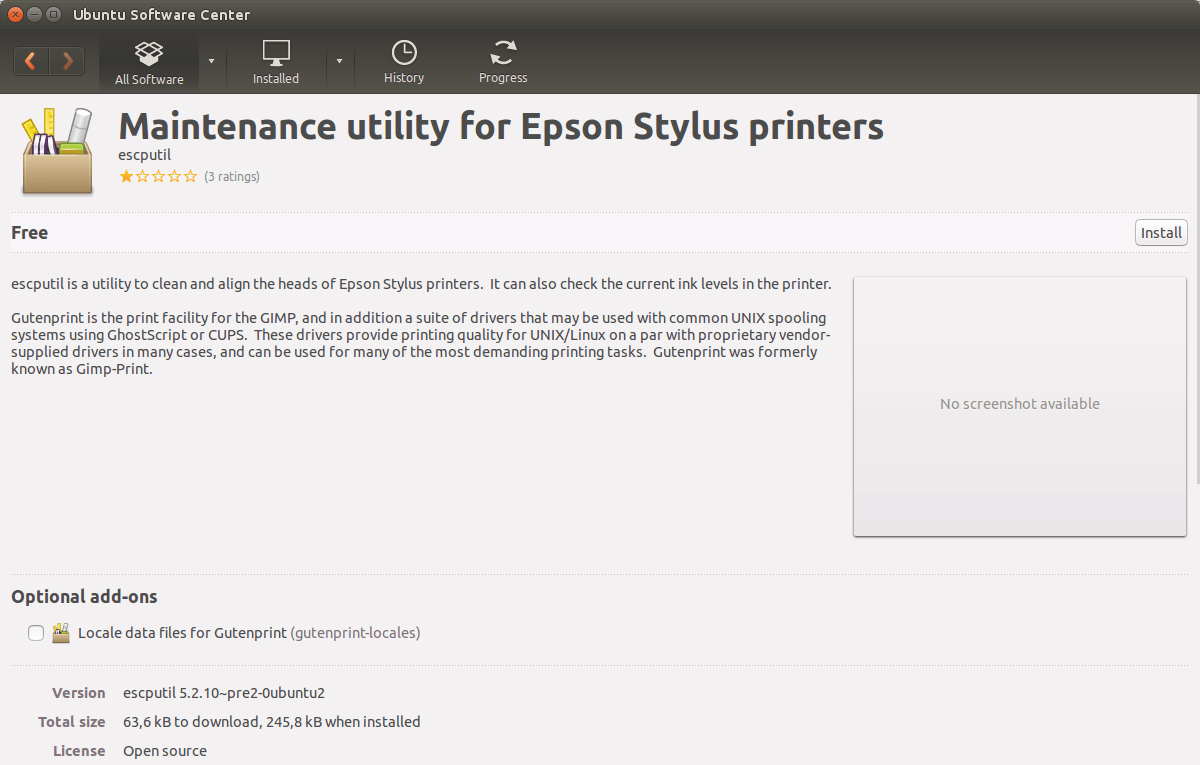This screenshot has width=1200, height=765.
Task: Click the forward navigation arrow
Action: tap(67, 61)
